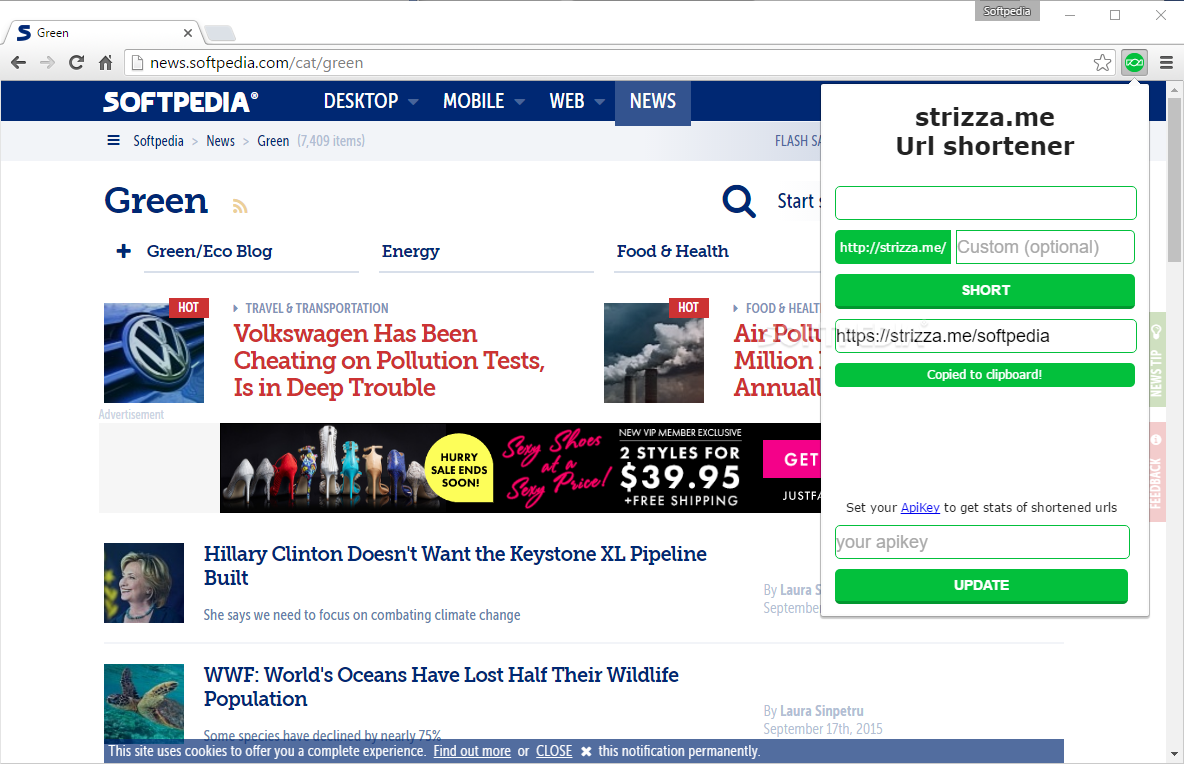Click scrollbar down arrow
This screenshot has width=1184, height=764.
pyautogui.click(x=1173, y=753)
